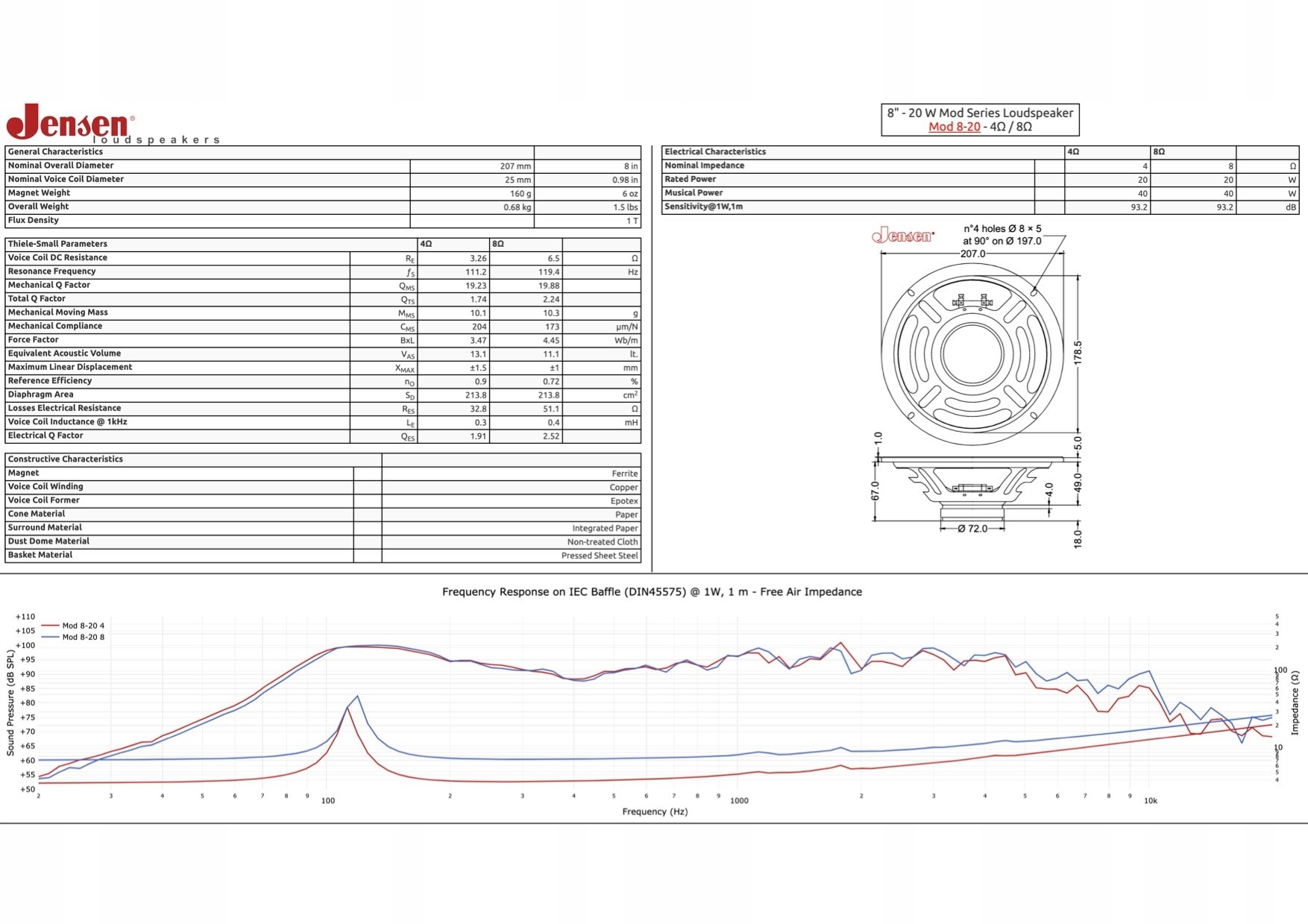Viewport: 1308px width, 924px height.
Task: Click the "0.68 kg" overall weight value
Action: [518, 207]
